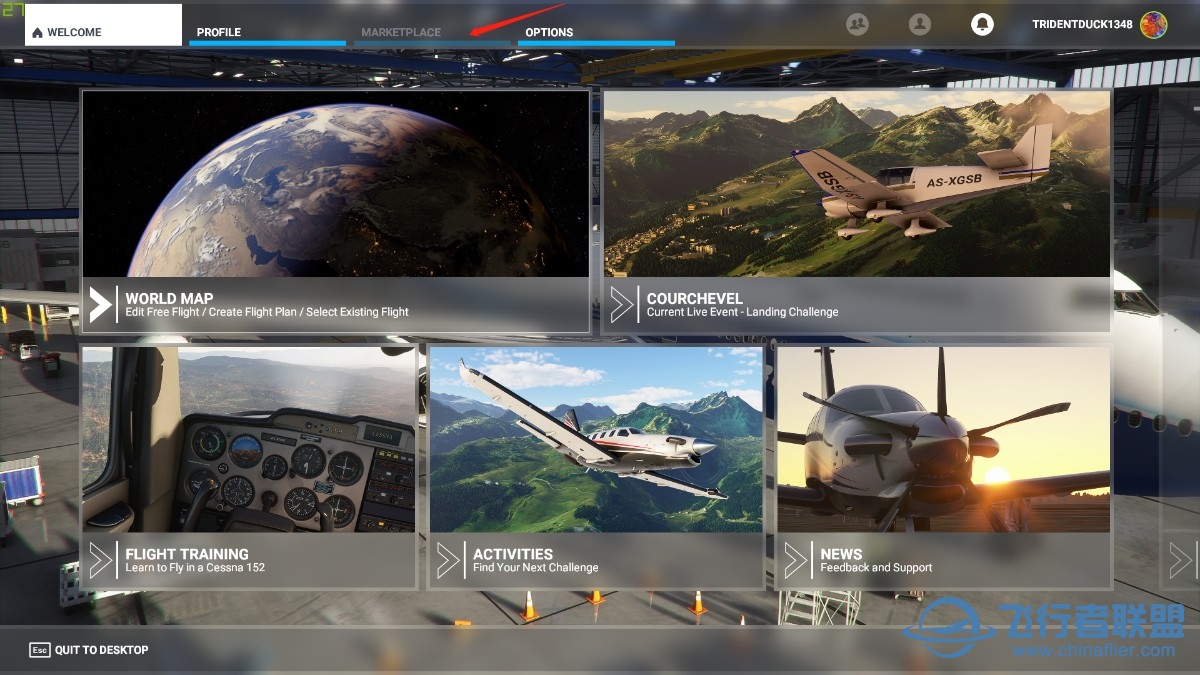This screenshot has height=675, width=1200.
Task: Click the TRIDENTDUCK1348 avatar picture
Action: tap(1153, 25)
